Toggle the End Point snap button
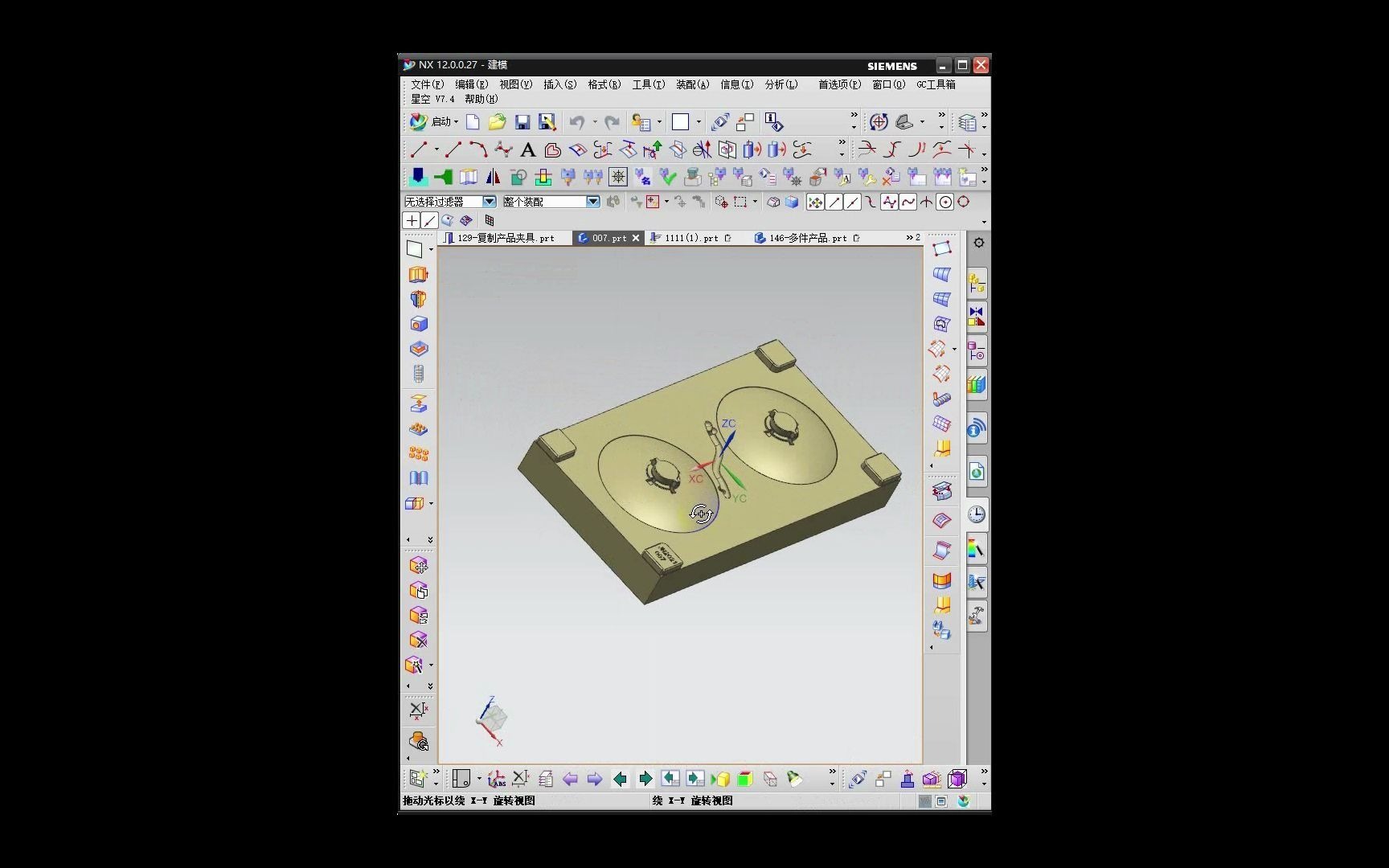Viewport: 1389px width, 868px height. coord(834,203)
